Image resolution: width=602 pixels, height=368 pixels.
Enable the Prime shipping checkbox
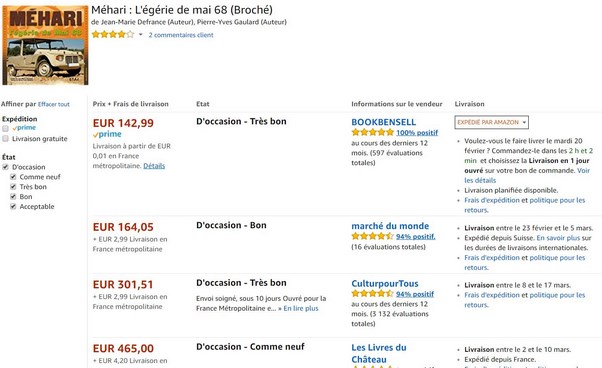click(x=5, y=128)
